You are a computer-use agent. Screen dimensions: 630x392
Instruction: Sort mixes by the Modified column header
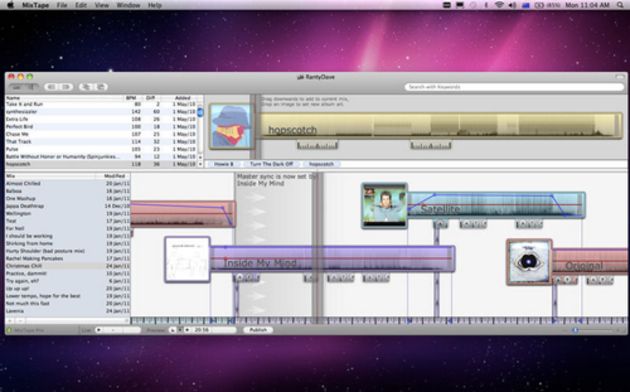(114, 176)
